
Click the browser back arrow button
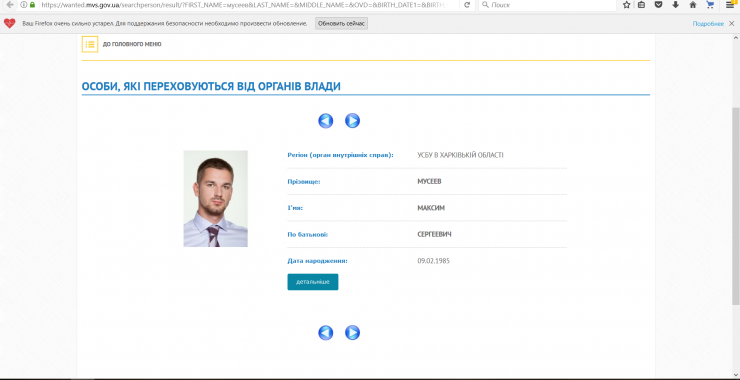[9, 5]
